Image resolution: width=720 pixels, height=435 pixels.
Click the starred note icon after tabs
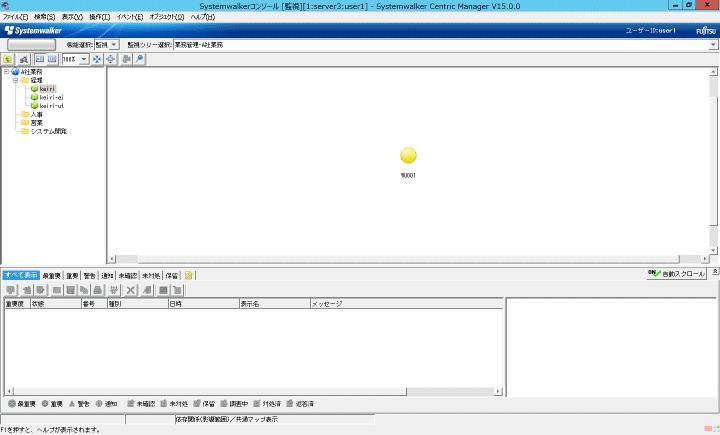[189, 276]
